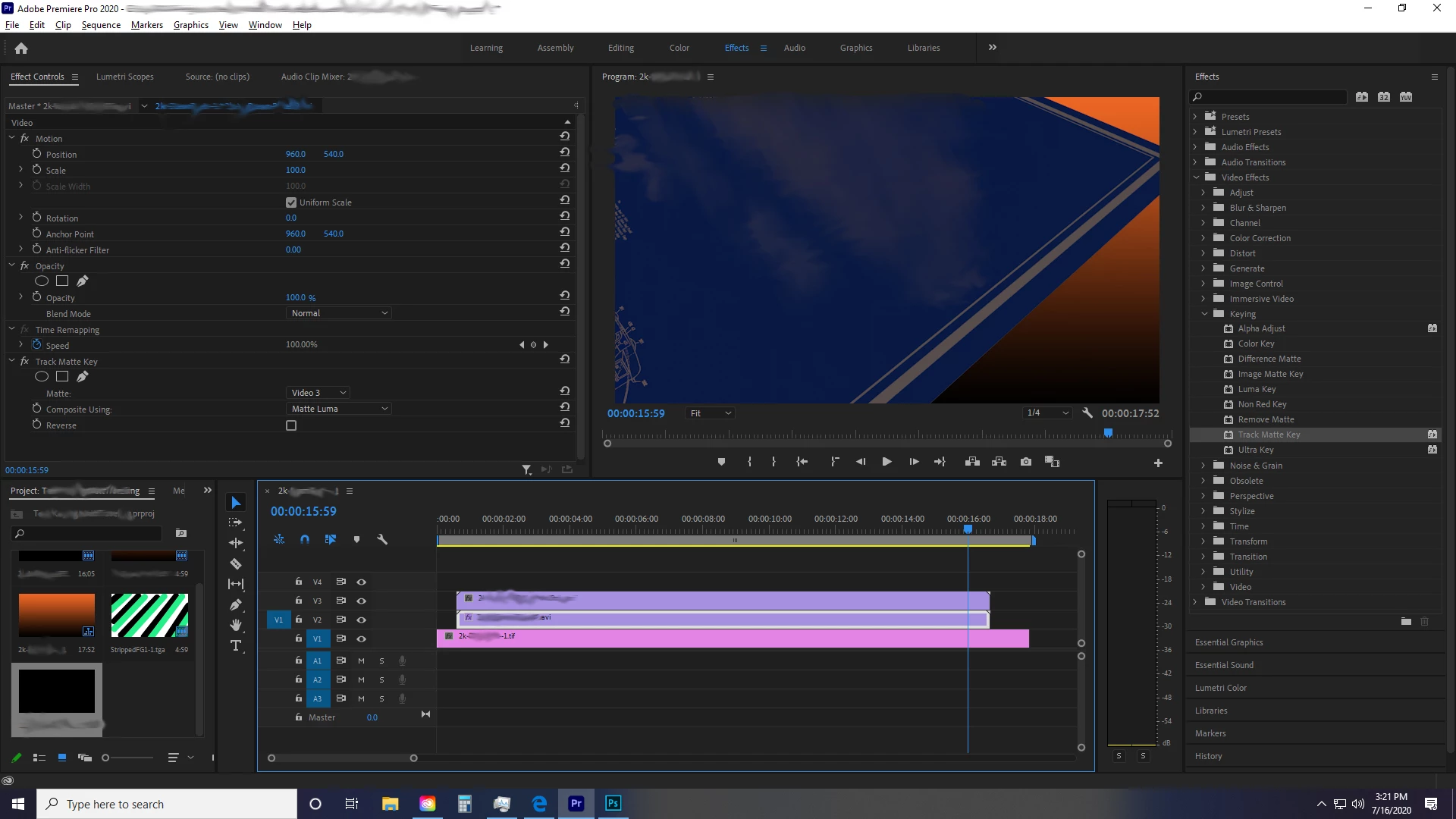Click the Export Frame camera icon
The image size is (1456, 819).
[1026, 462]
